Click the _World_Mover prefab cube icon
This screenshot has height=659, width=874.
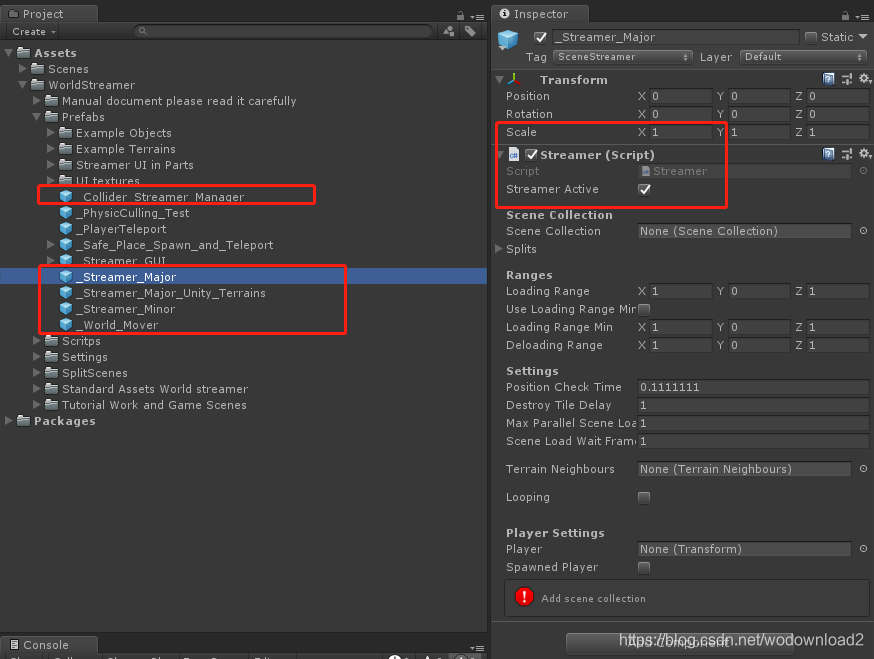(x=66, y=325)
